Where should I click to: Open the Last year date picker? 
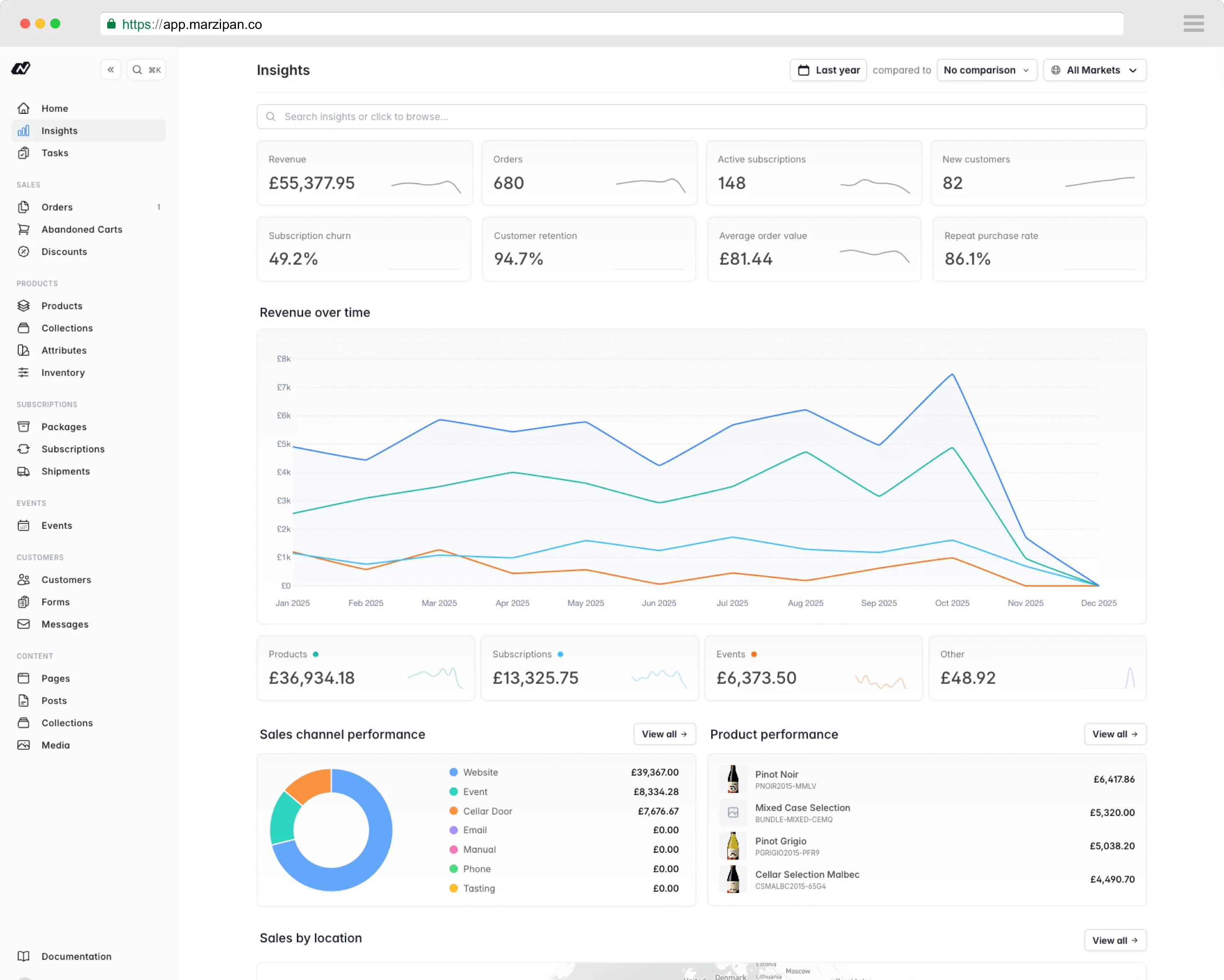(828, 70)
